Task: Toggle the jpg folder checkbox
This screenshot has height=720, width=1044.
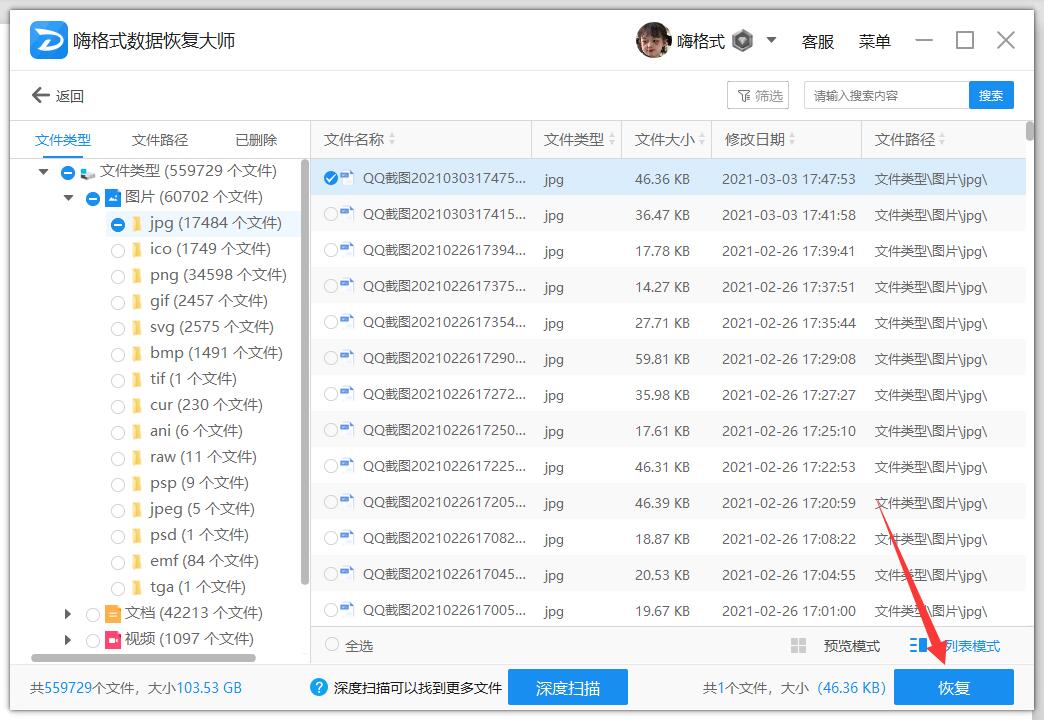Action: (x=118, y=225)
